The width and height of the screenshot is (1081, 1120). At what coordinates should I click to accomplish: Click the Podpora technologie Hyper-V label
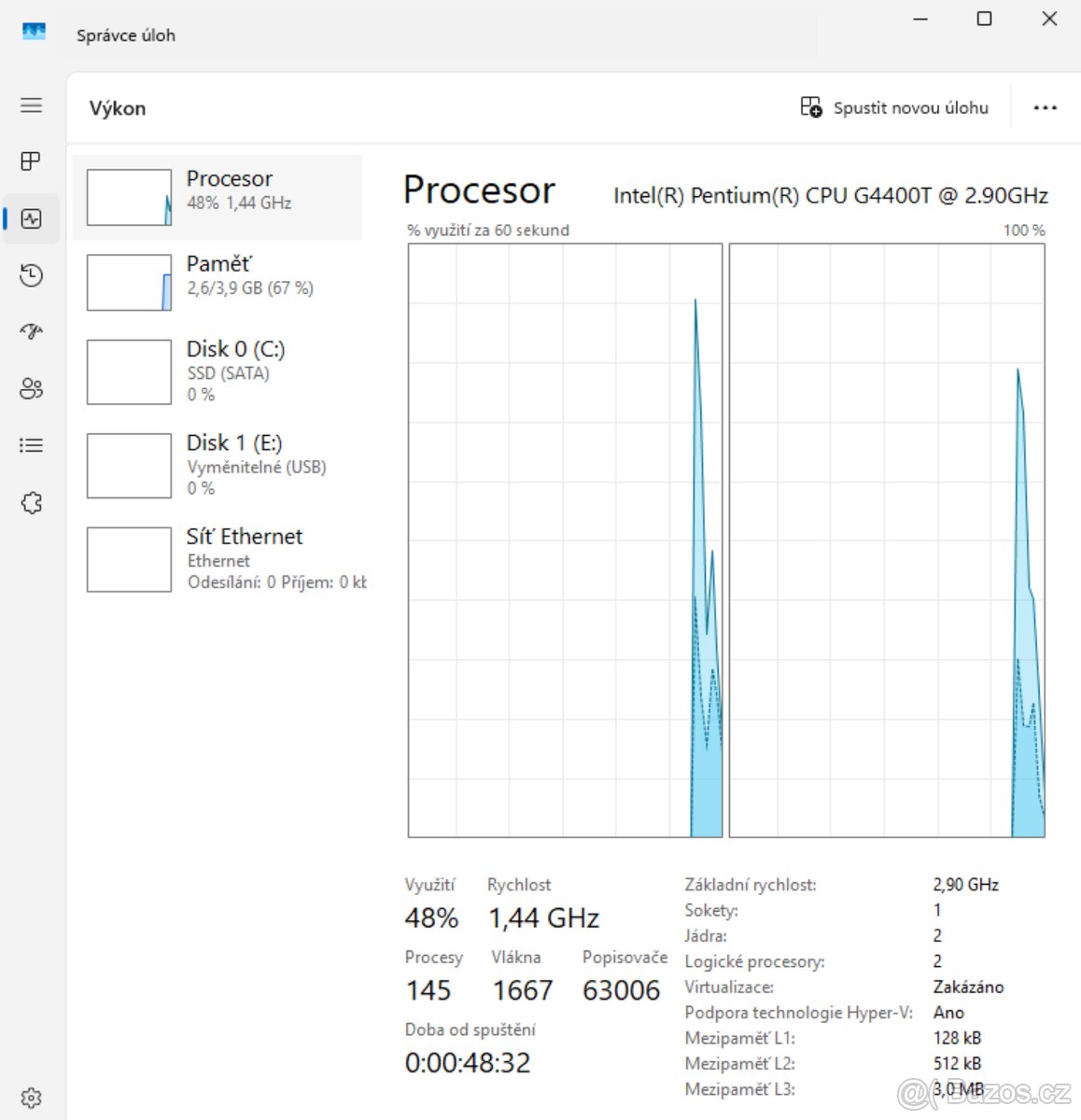tap(799, 1013)
